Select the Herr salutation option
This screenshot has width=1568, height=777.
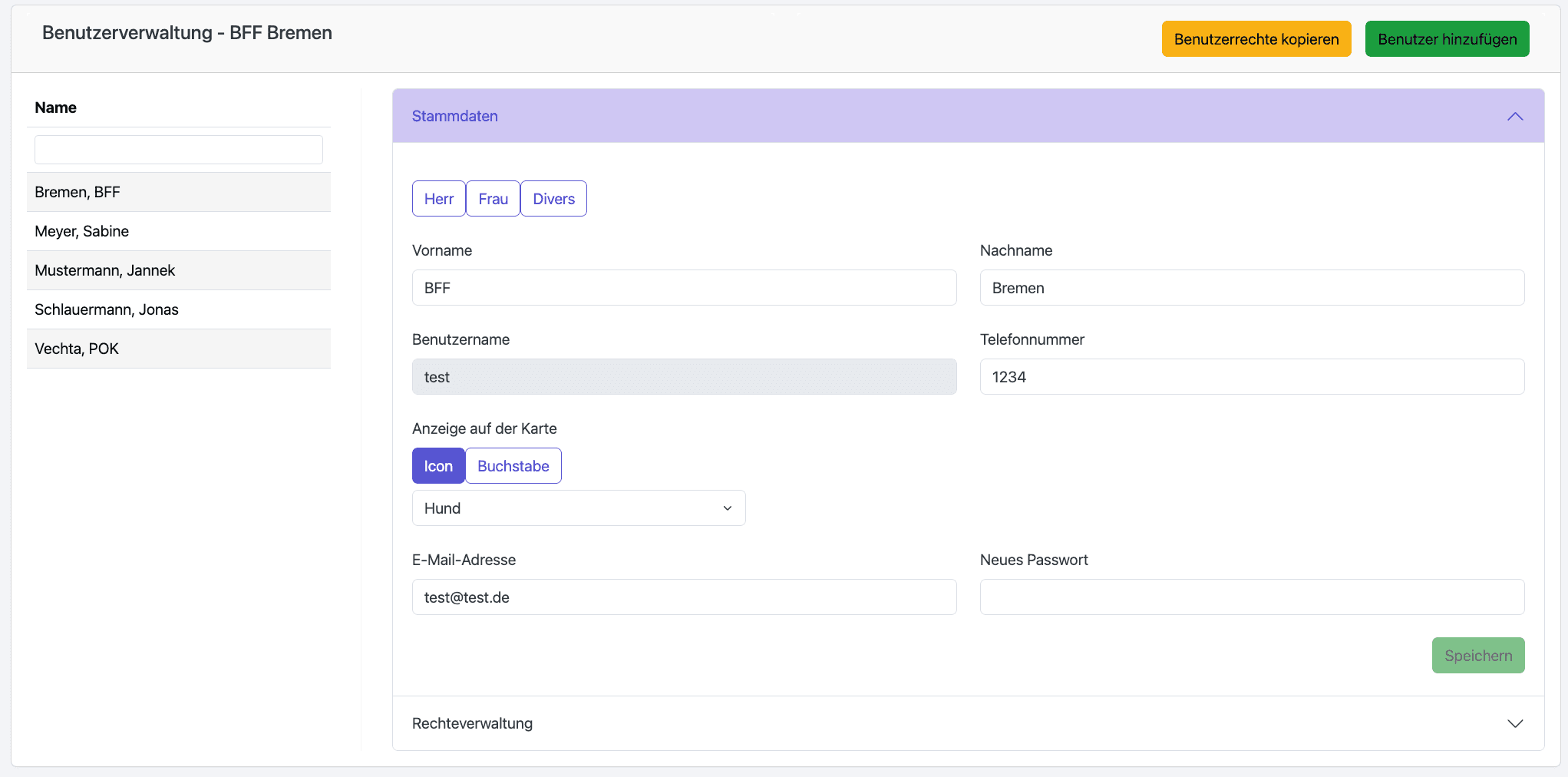click(439, 199)
